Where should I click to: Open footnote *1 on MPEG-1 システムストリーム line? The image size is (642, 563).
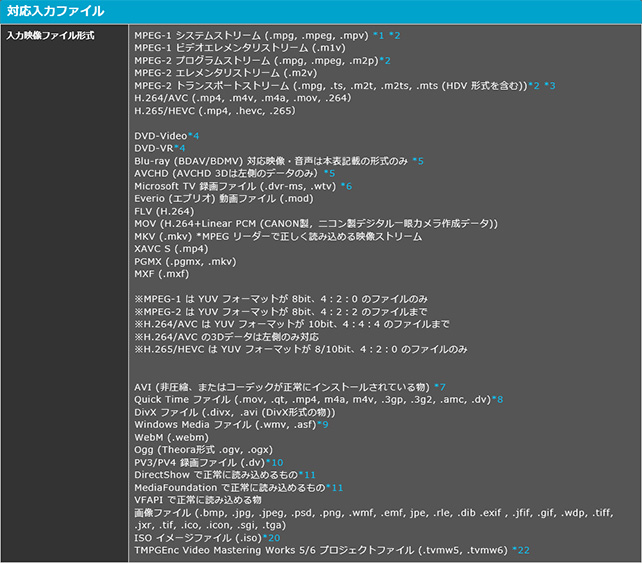tap(379, 36)
